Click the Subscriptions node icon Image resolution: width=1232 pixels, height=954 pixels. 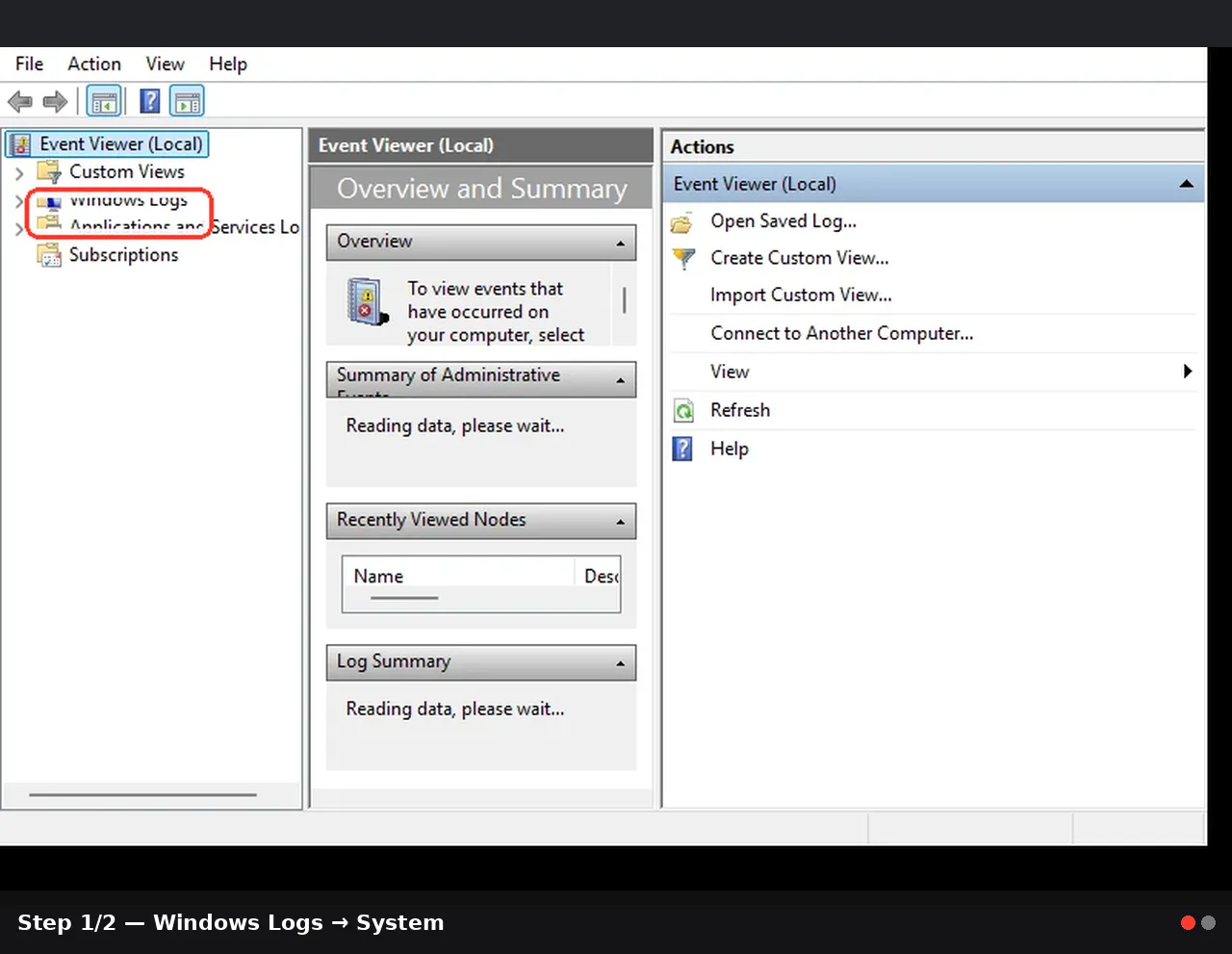coord(49,255)
